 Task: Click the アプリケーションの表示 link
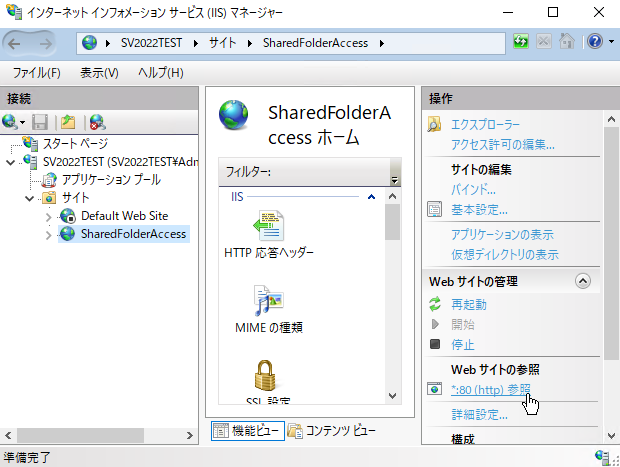(503, 234)
